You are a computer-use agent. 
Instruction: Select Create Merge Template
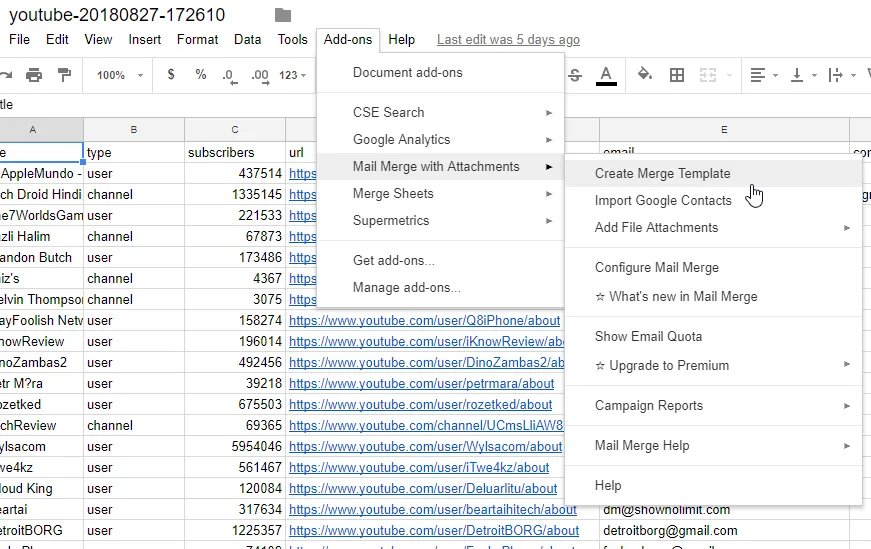[x=714, y=173]
